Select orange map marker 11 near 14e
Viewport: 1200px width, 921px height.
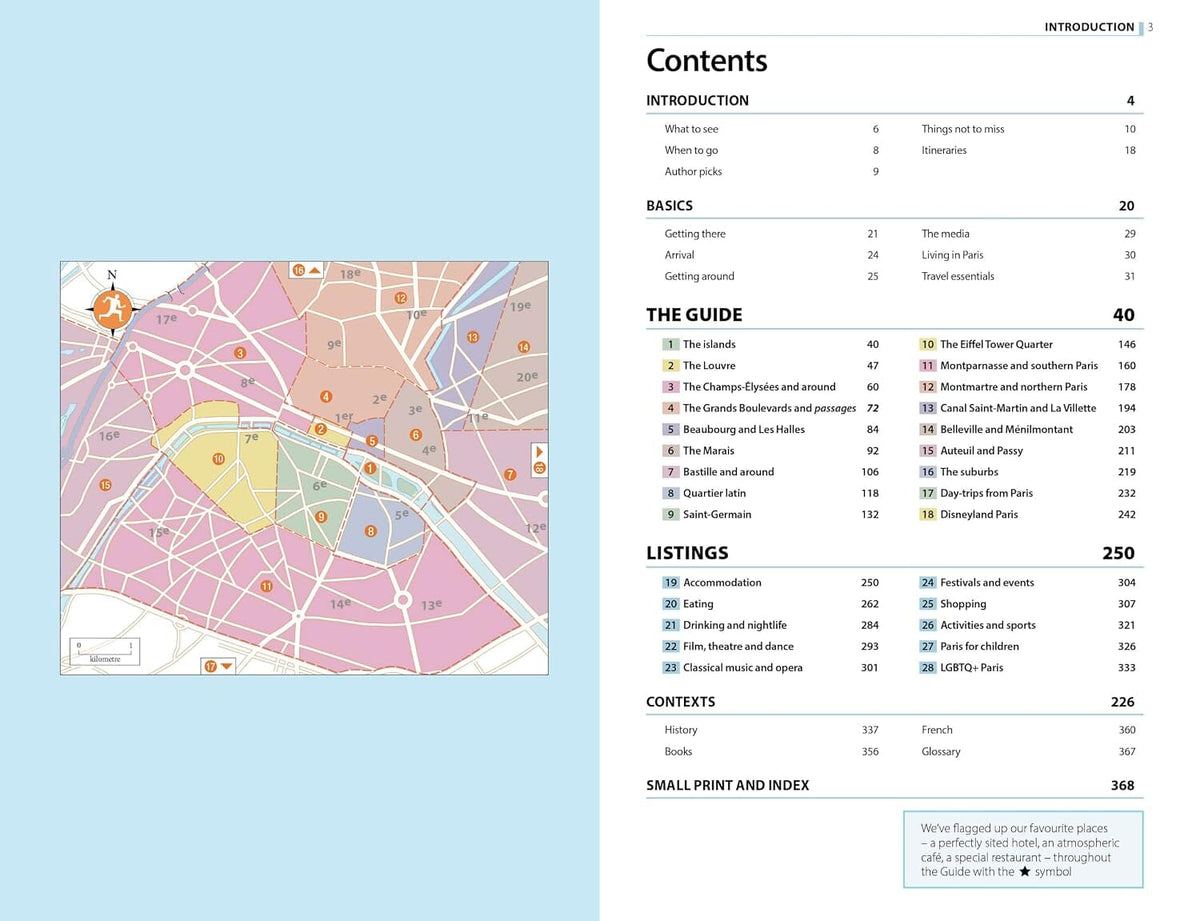pyautogui.click(x=266, y=586)
